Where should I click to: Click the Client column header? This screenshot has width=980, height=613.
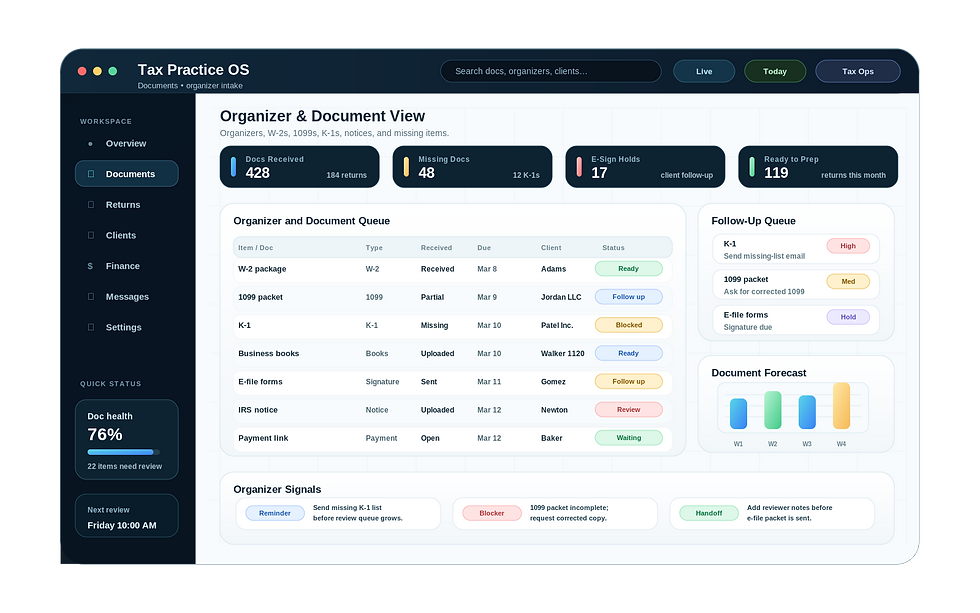[x=551, y=247]
